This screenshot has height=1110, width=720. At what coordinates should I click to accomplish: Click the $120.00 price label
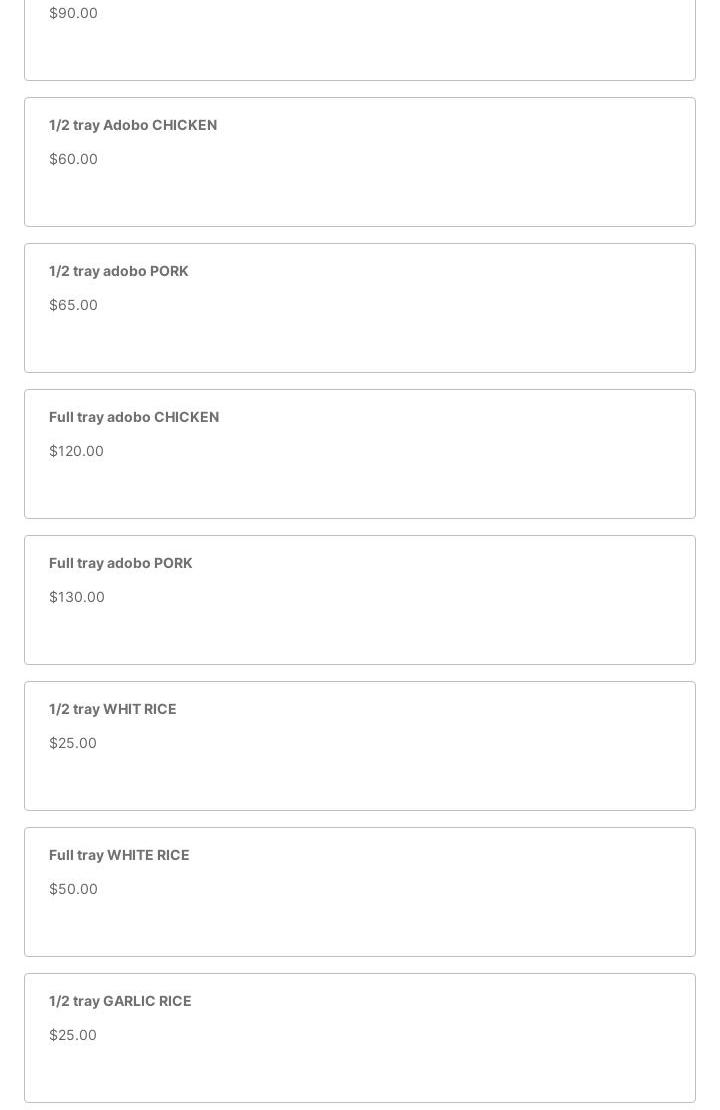pos(76,451)
